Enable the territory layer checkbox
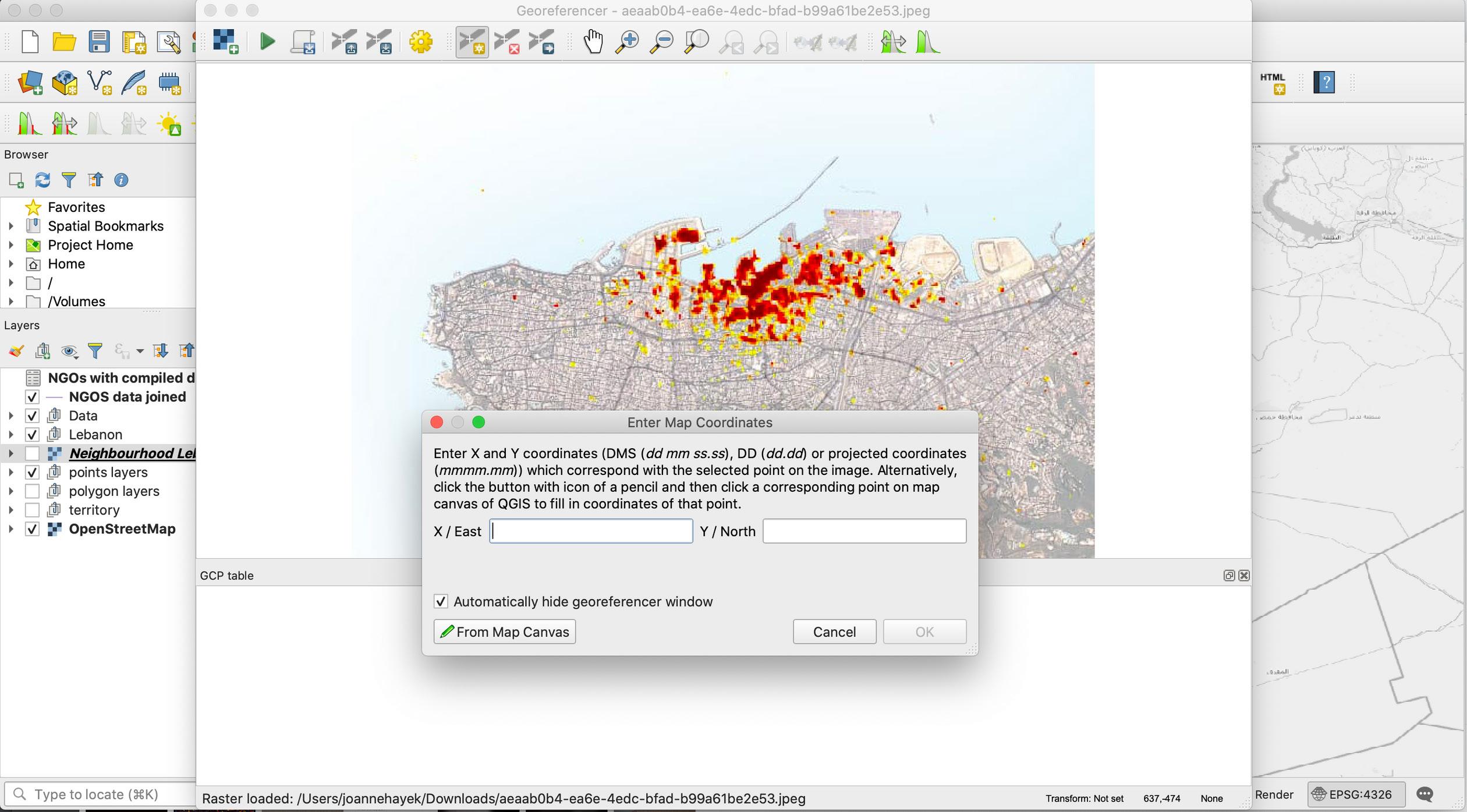Screen dimensions: 1467x812 pos(32,510)
